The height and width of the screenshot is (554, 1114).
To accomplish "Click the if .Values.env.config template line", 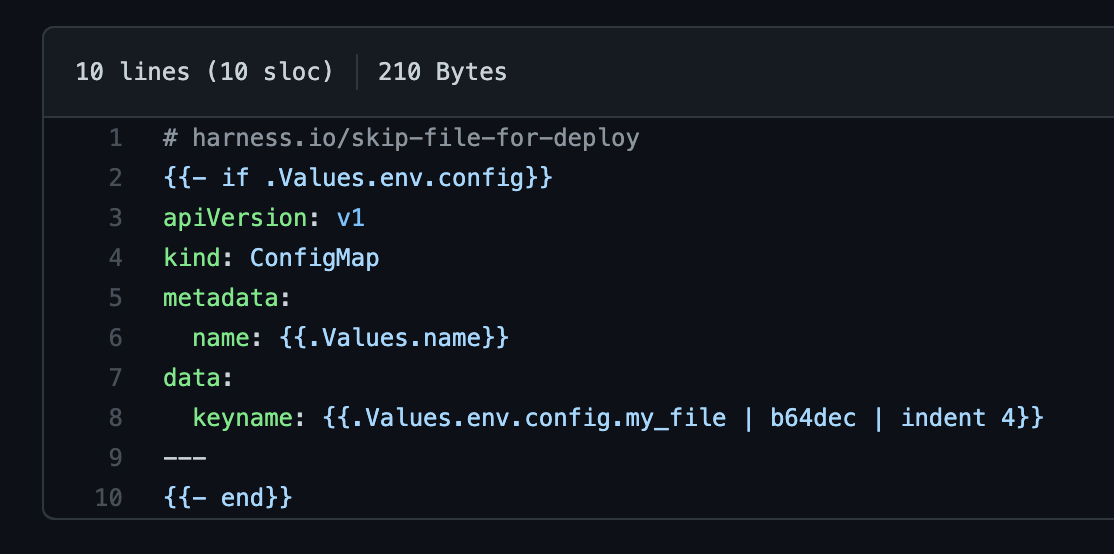I will [x=358, y=178].
